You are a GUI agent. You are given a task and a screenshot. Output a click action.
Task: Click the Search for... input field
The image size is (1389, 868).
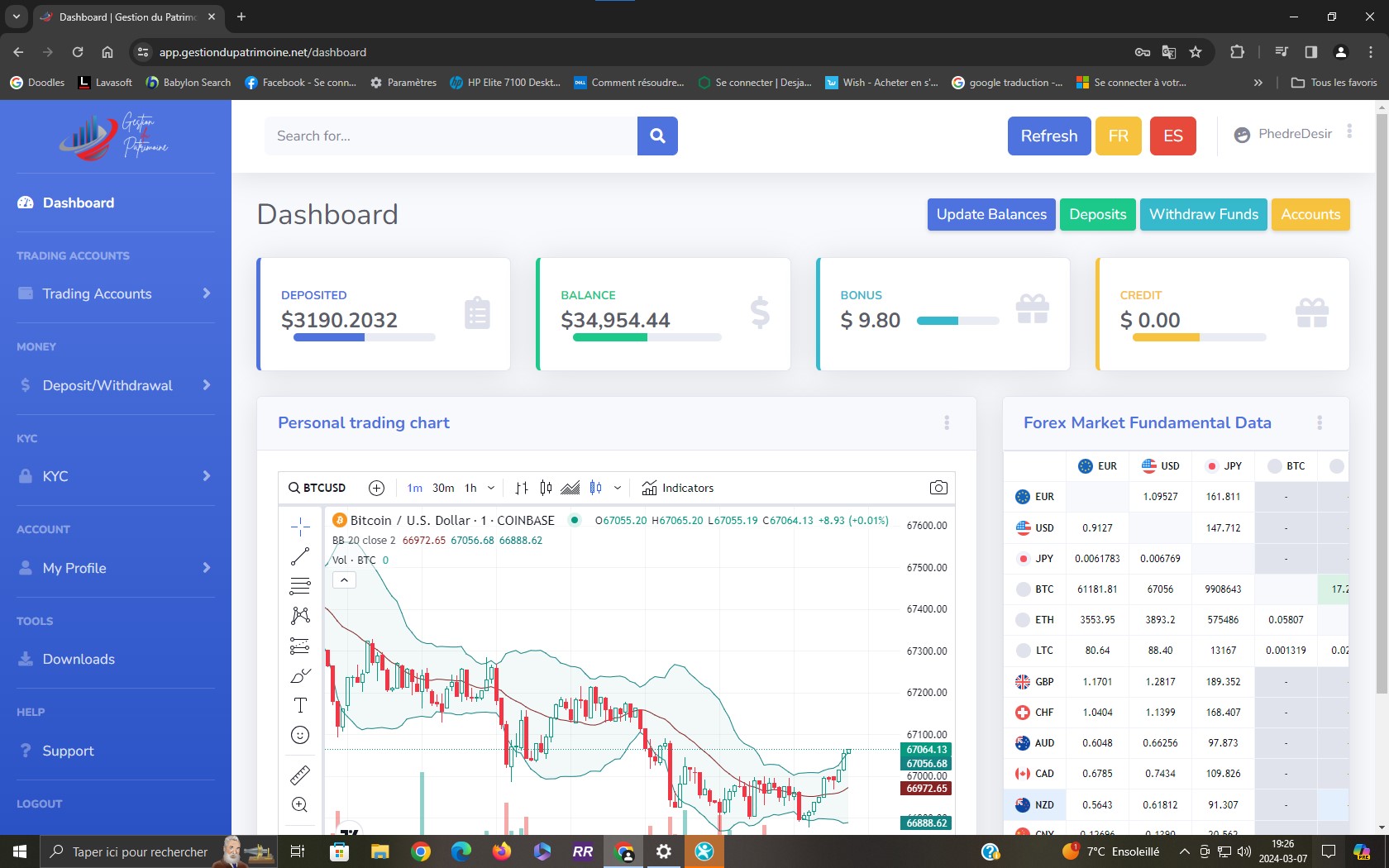tap(451, 136)
